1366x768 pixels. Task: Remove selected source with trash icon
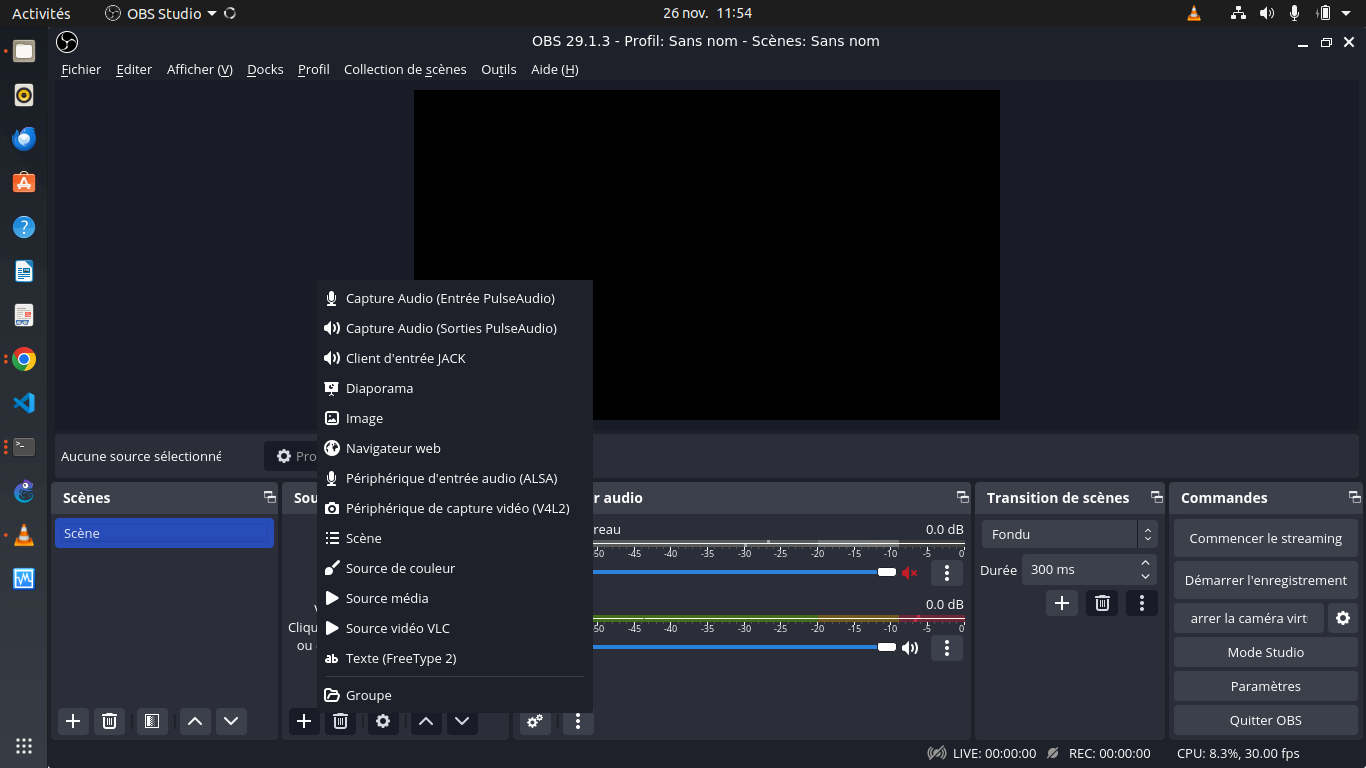click(340, 721)
